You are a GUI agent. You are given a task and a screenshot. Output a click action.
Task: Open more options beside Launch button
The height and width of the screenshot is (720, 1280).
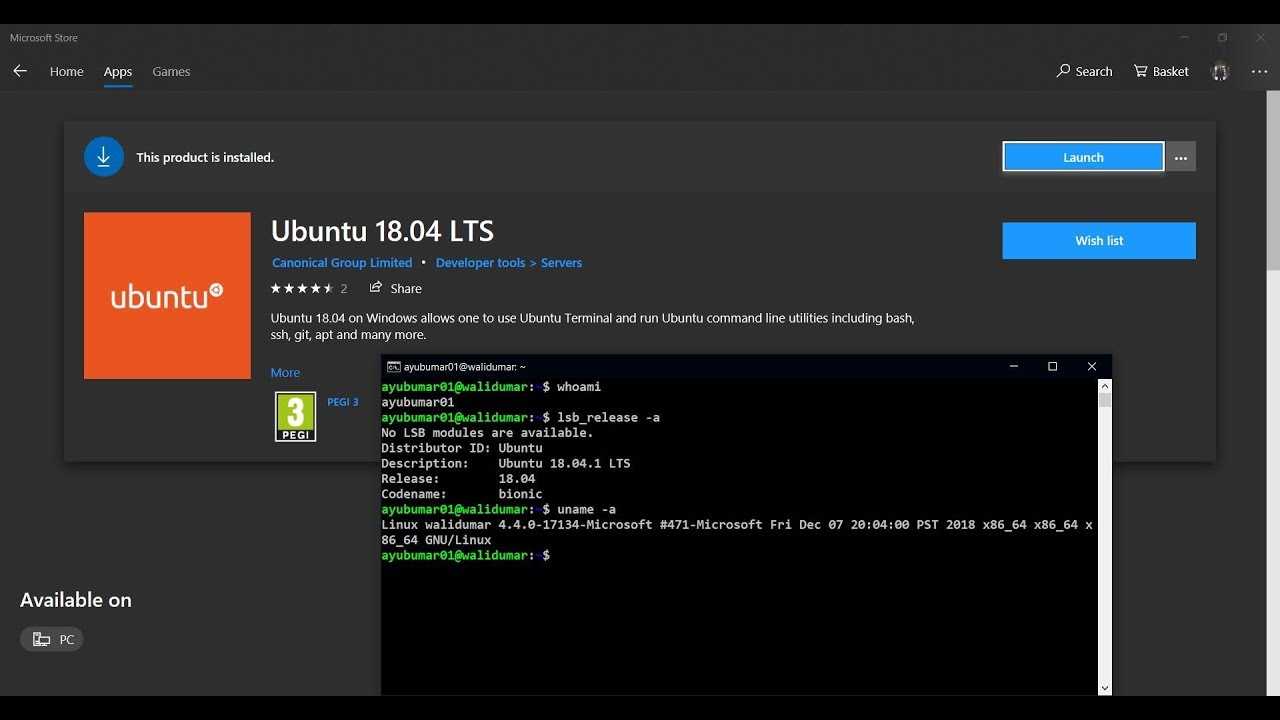pos(1181,157)
